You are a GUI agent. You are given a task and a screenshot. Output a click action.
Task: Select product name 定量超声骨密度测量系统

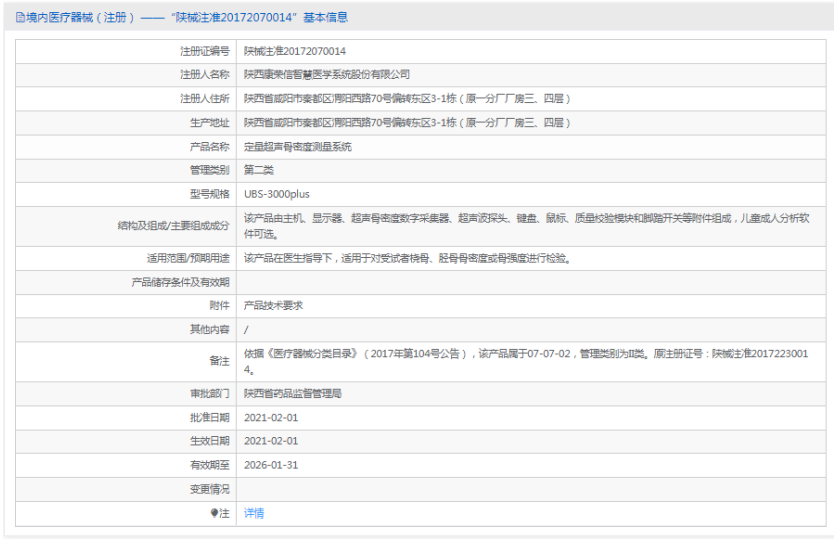pos(298,147)
